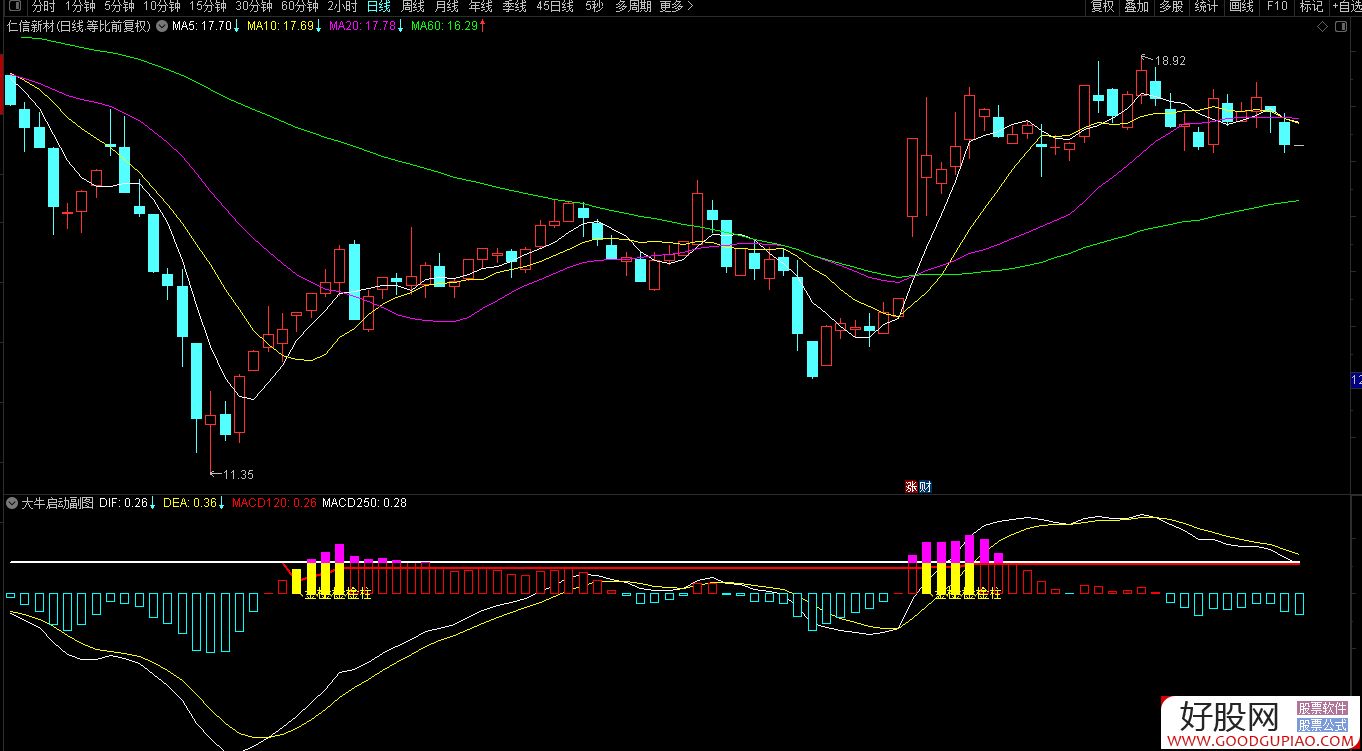
Task: Switch to the 分时 timeframe
Action: point(43,7)
